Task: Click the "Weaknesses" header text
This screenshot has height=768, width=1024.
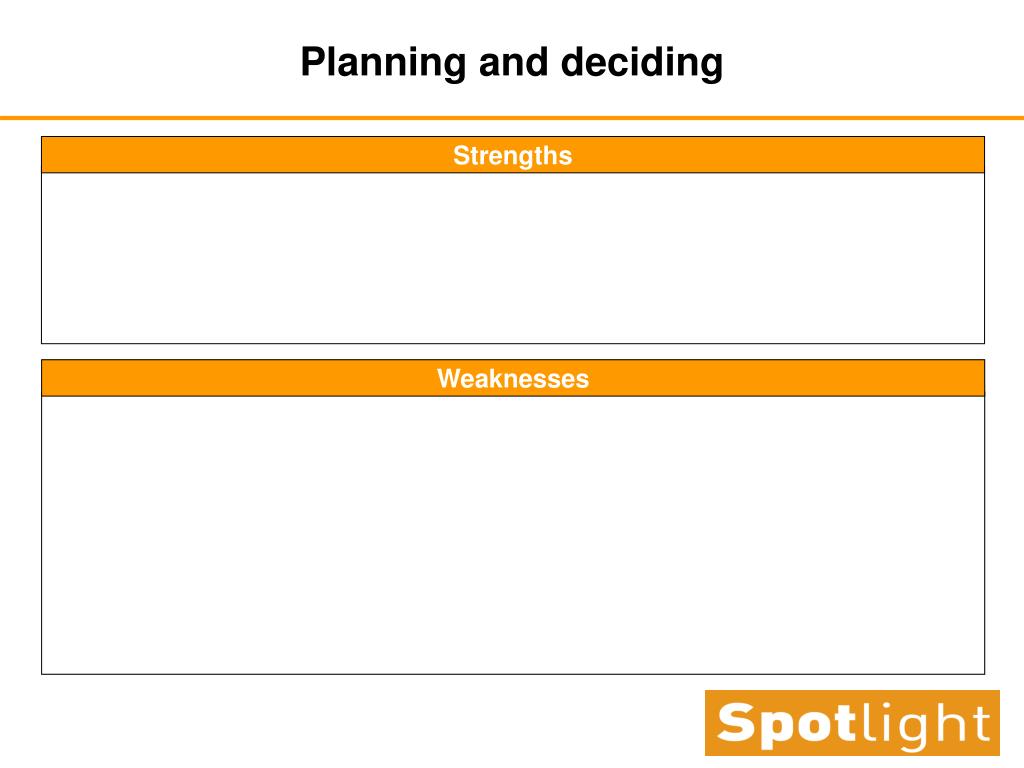Action: (x=513, y=379)
